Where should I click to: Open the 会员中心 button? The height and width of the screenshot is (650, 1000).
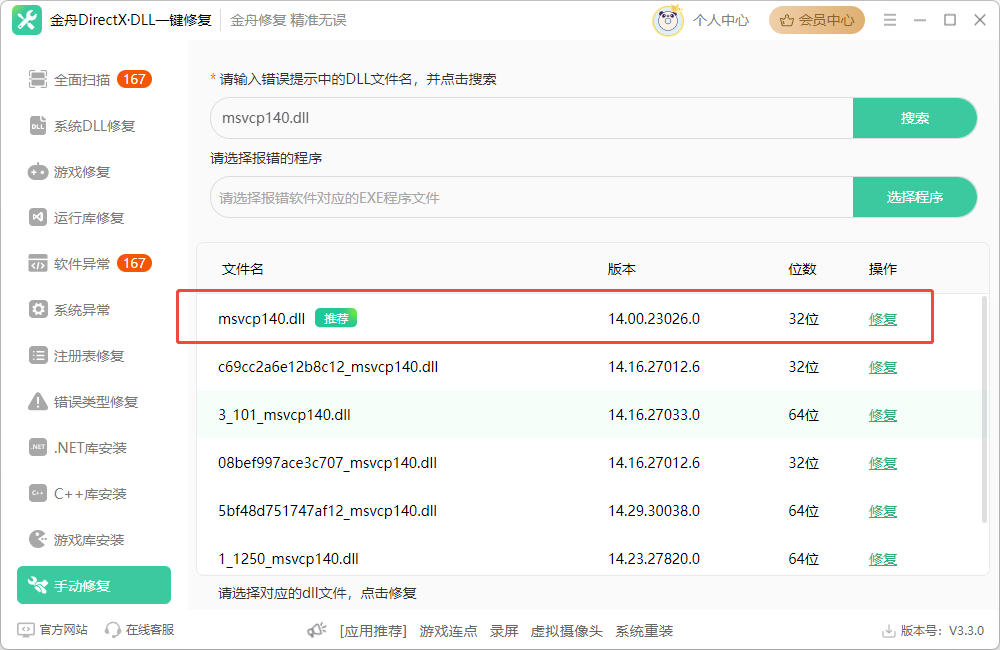(x=817, y=20)
